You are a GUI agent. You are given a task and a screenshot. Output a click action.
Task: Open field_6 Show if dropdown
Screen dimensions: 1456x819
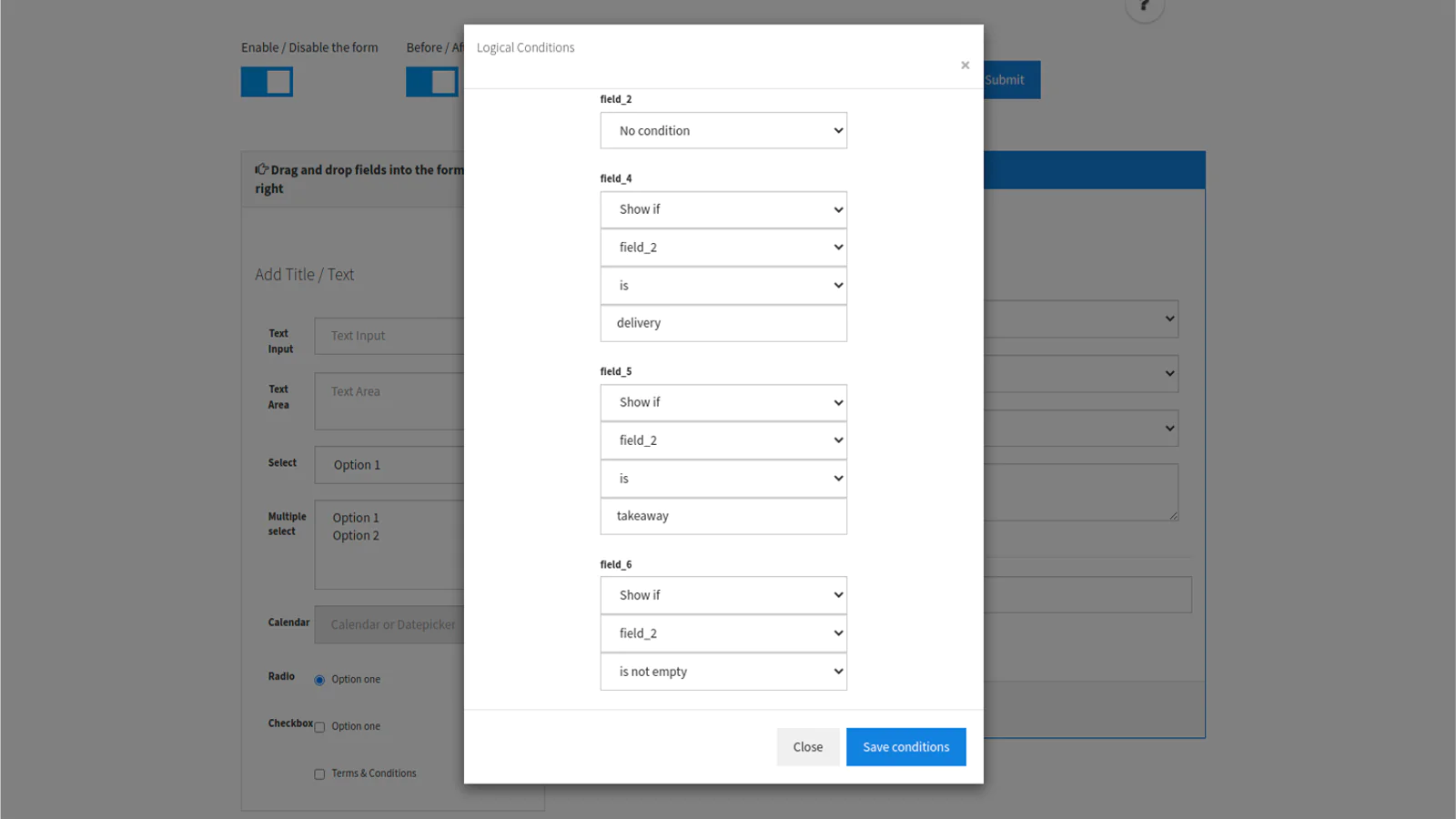[723, 595]
